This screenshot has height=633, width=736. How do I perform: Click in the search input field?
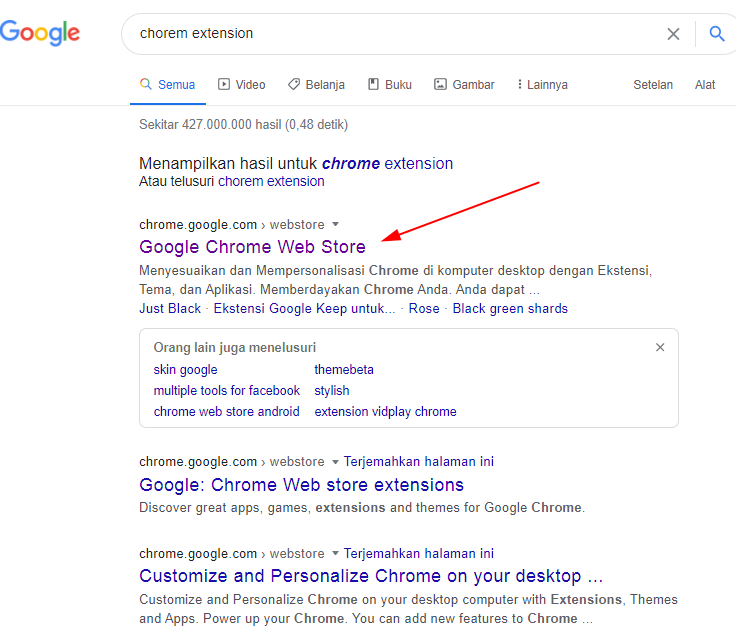tap(394, 33)
